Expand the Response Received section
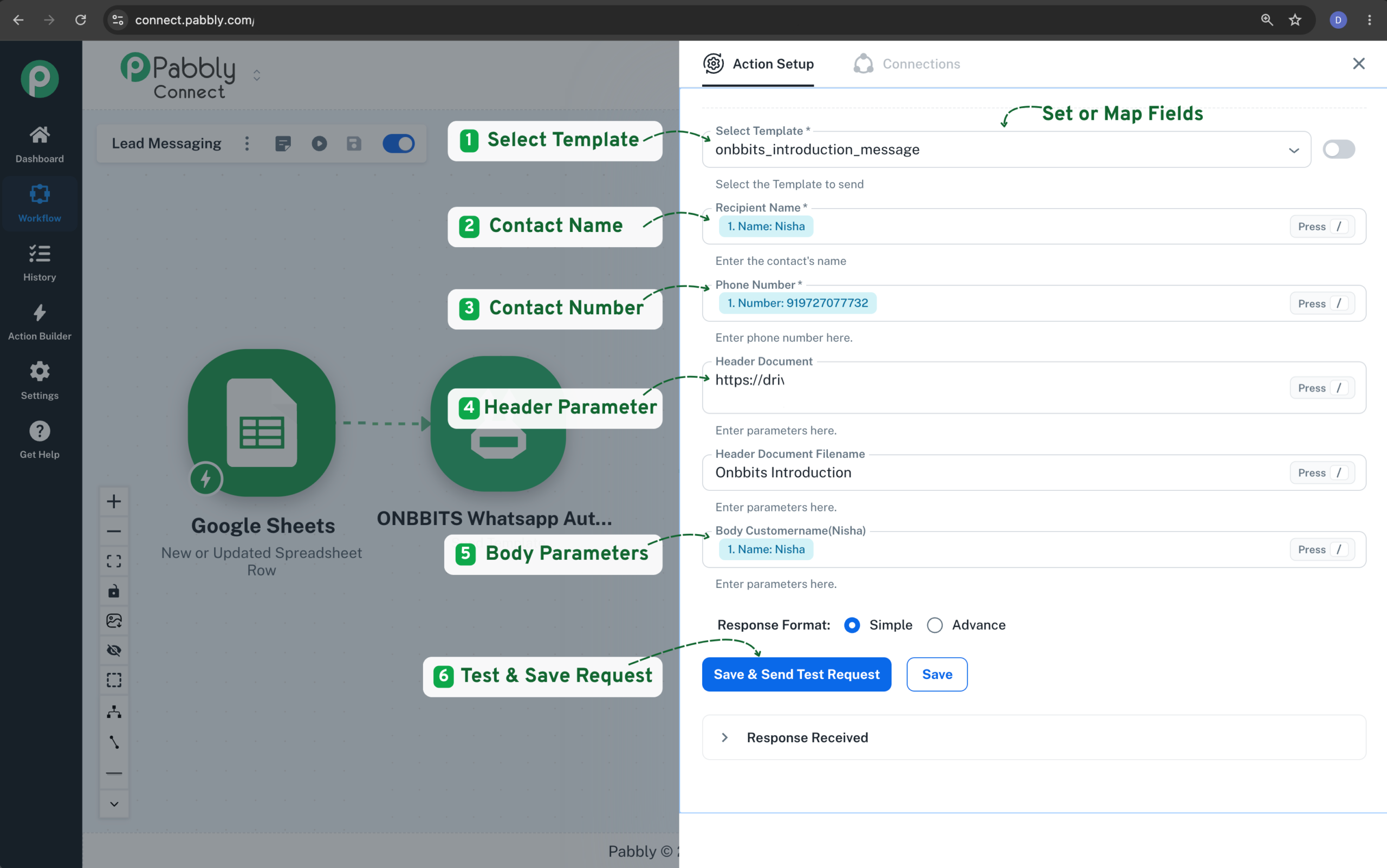Viewport: 1387px width, 868px height. click(1034, 737)
